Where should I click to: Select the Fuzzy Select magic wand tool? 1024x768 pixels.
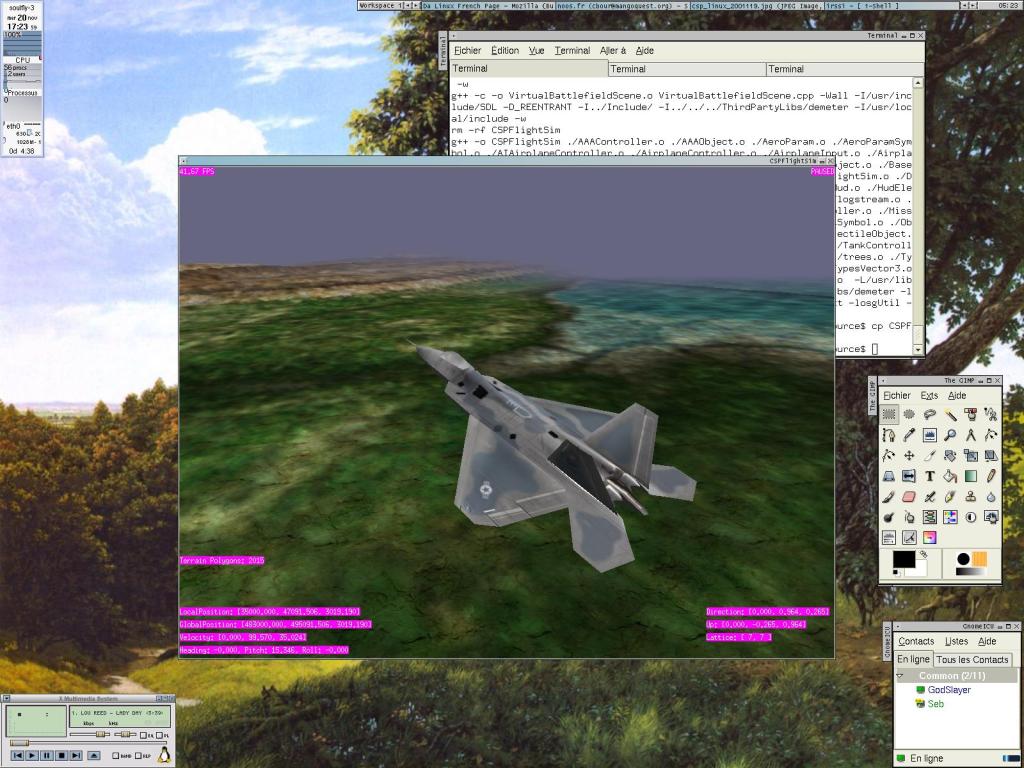[950, 415]
